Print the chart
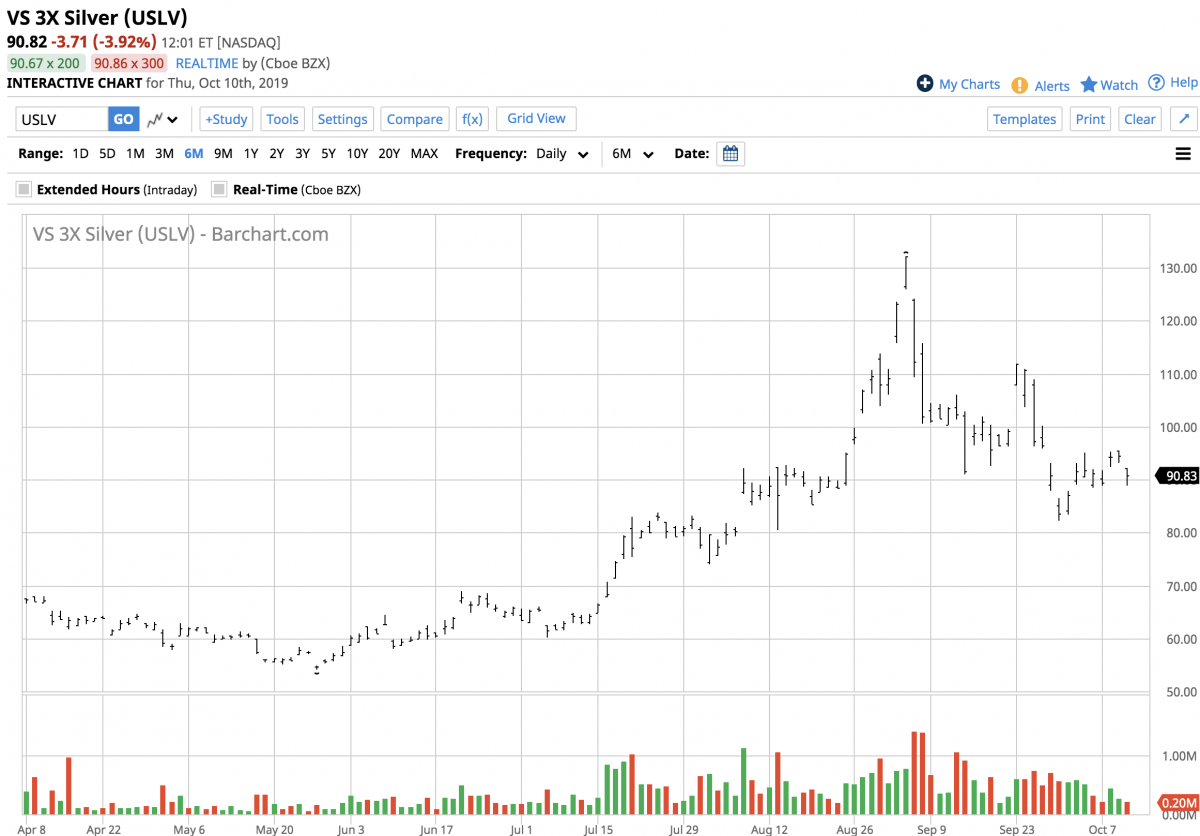The image size is (1200, 836). pyautogui.click(x=1091, y=119)
